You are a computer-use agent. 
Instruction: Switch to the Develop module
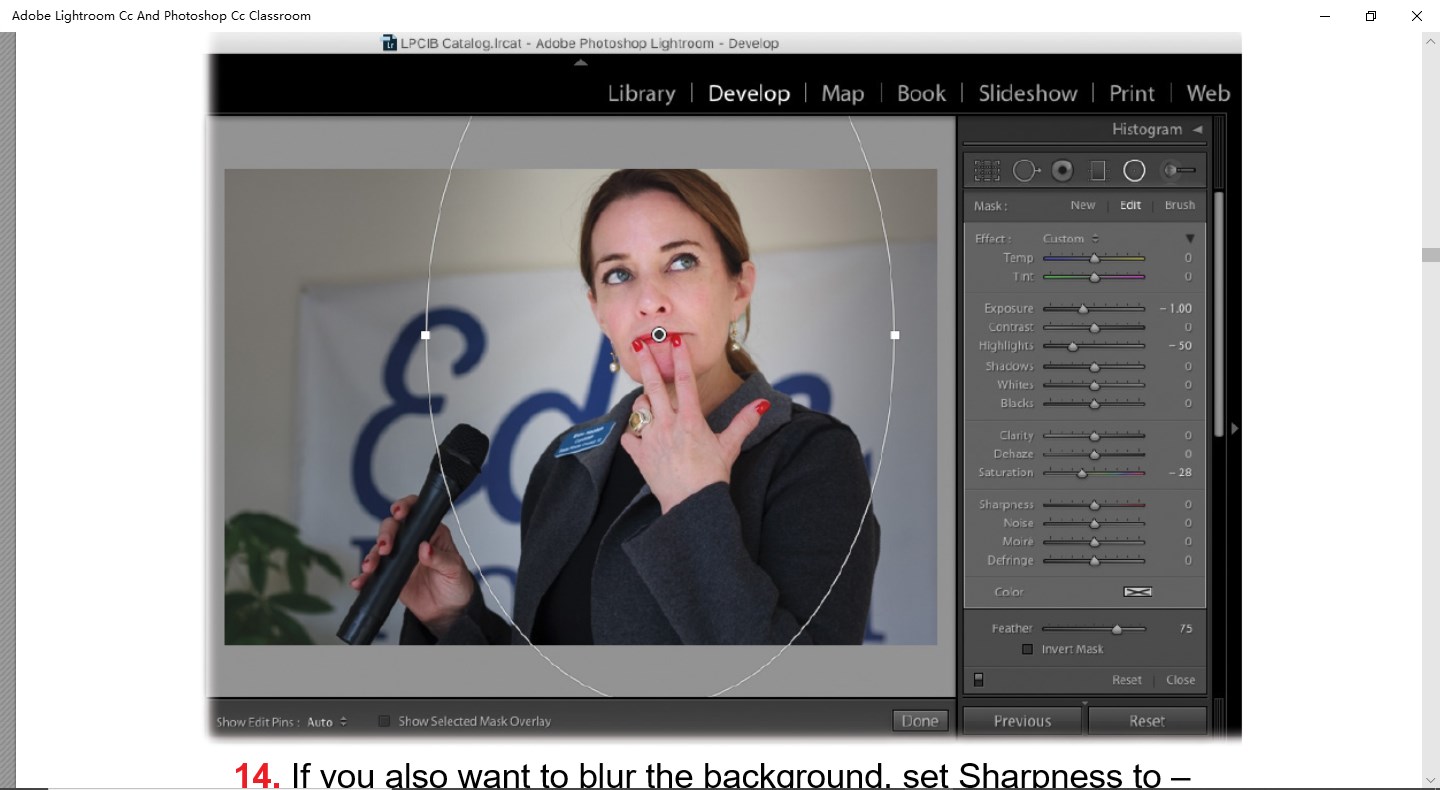749,93
